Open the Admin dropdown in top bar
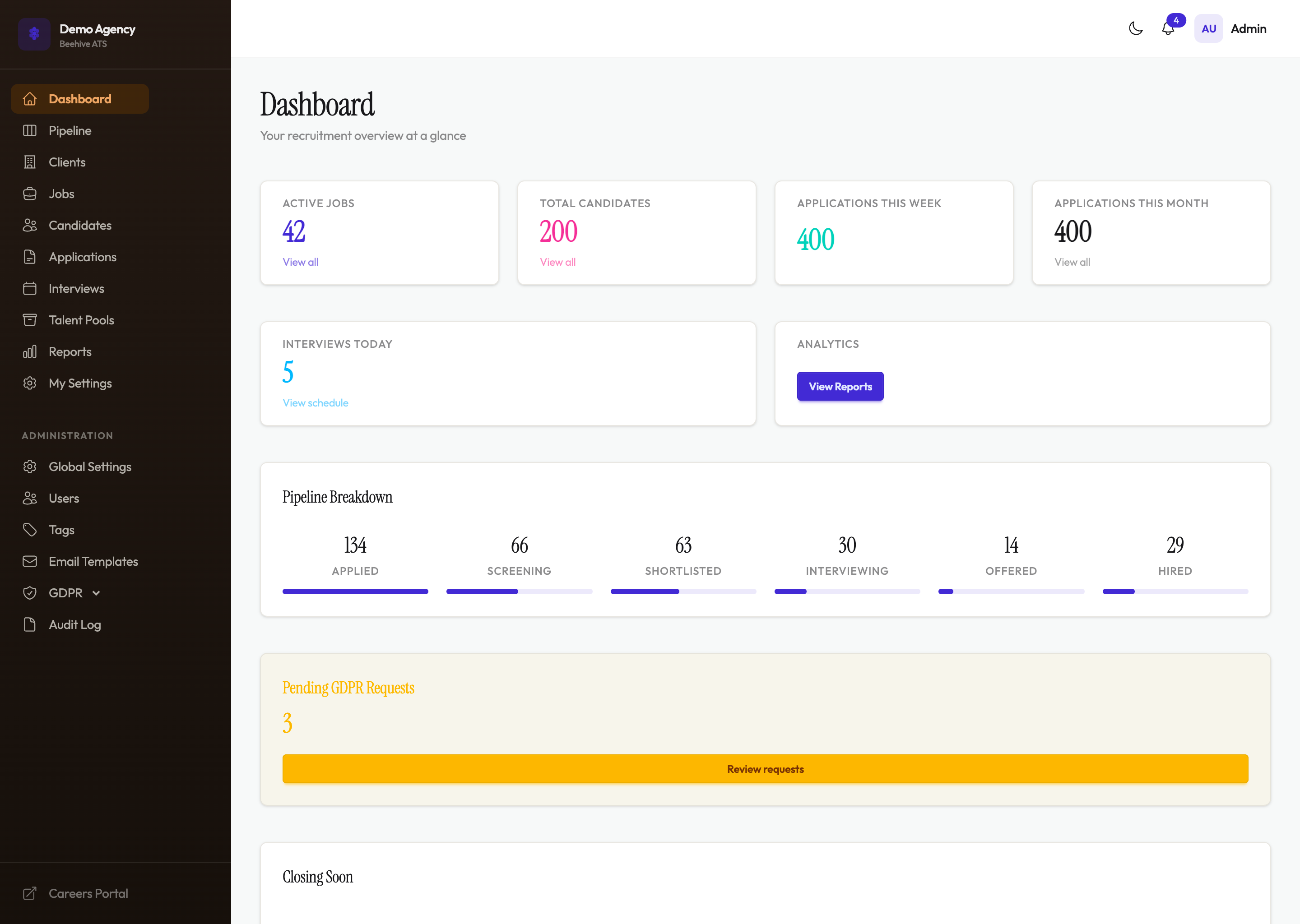 [x=1248, y=28]
